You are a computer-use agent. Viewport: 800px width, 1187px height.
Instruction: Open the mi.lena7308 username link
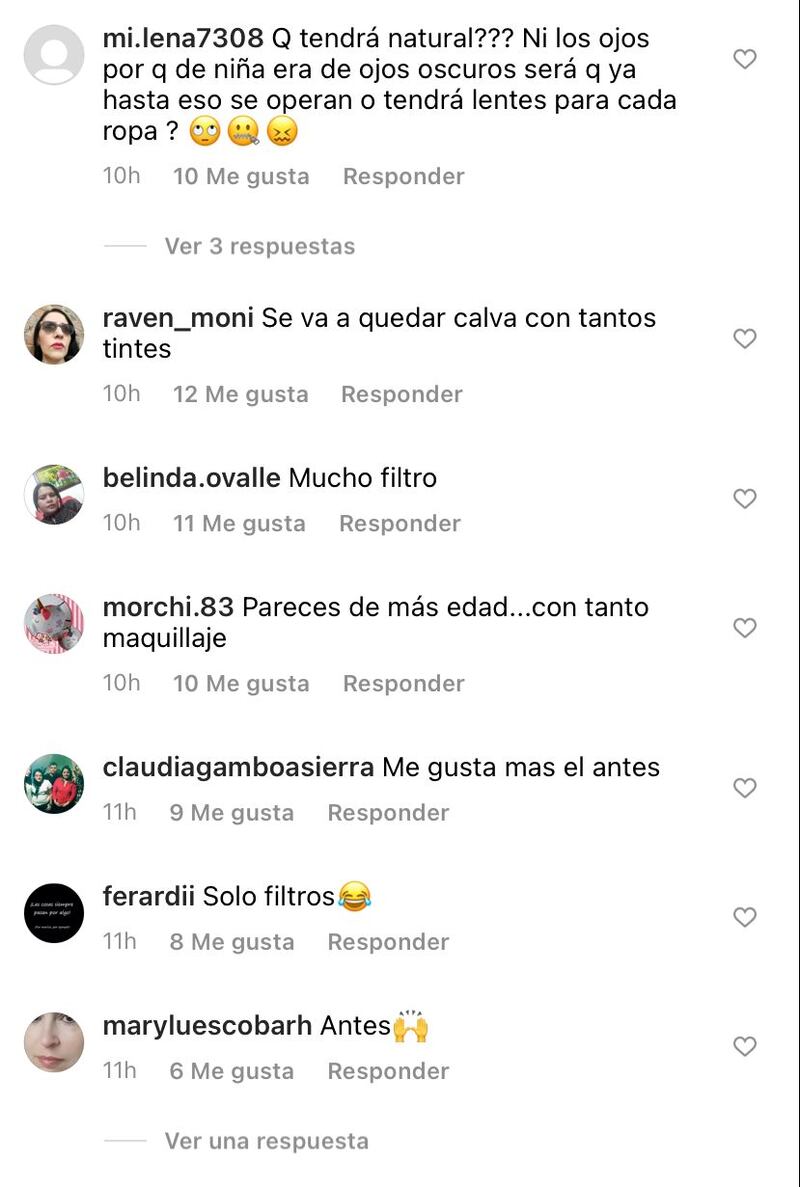click(x=183, y=38)
